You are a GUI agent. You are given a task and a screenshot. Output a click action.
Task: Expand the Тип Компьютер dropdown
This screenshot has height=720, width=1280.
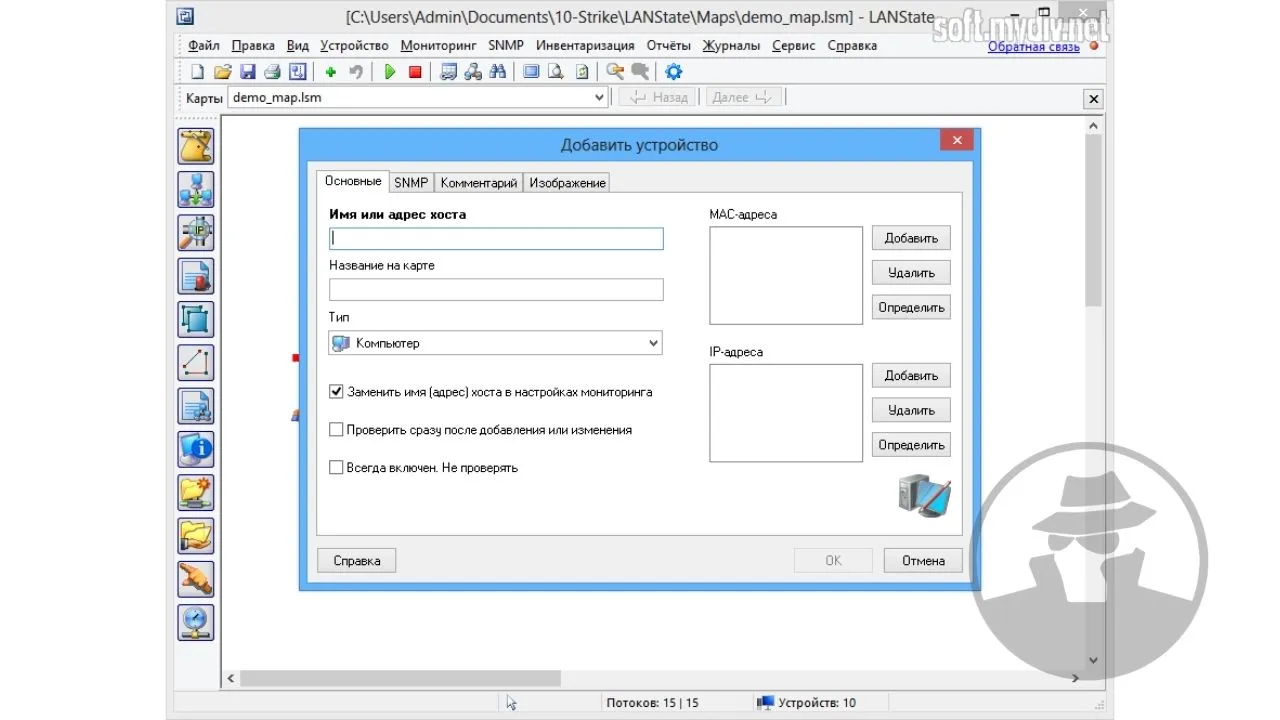pyautogui.click(x=496, y=343)
